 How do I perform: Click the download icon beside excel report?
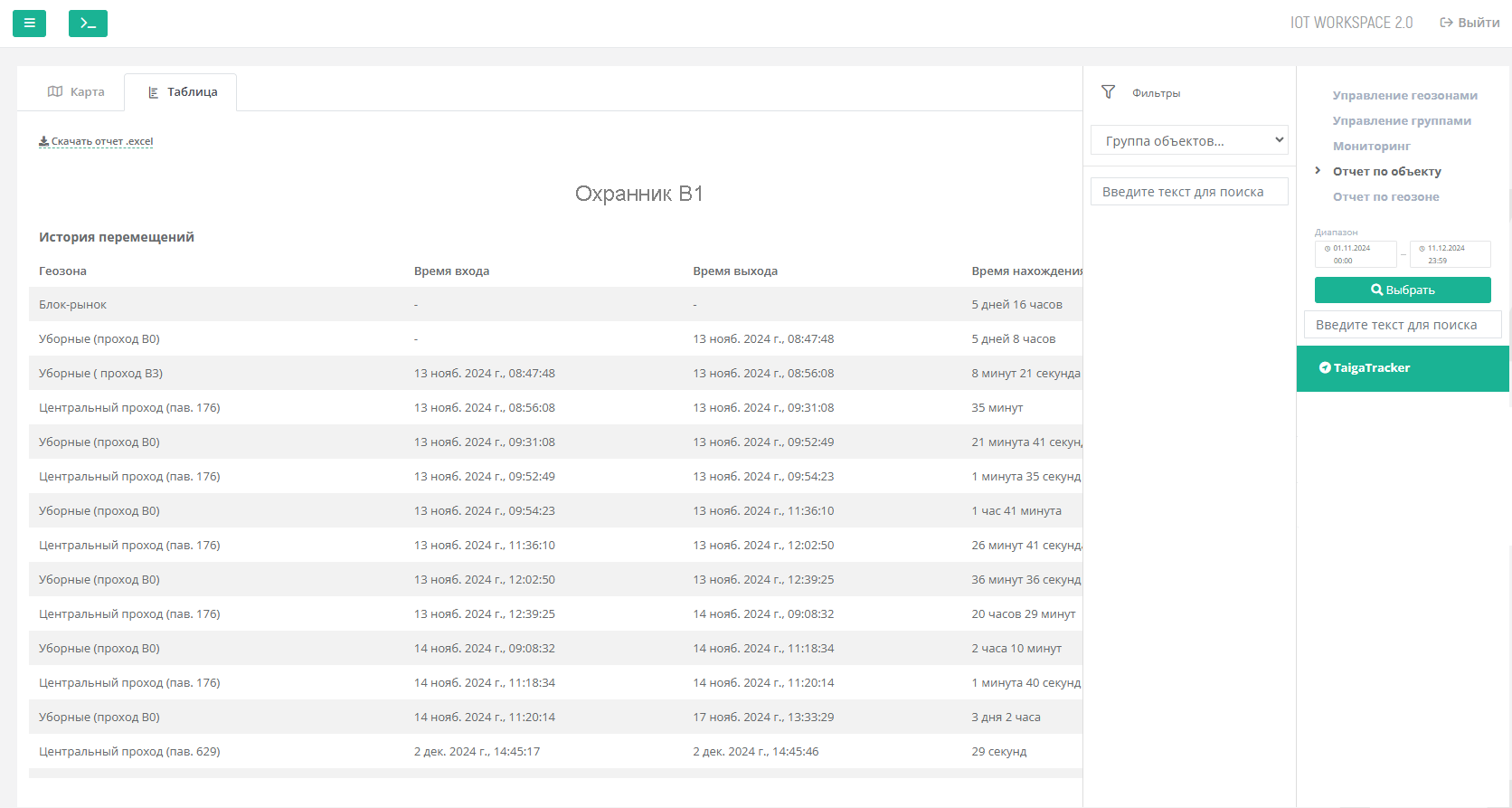[x=43, y=142]
